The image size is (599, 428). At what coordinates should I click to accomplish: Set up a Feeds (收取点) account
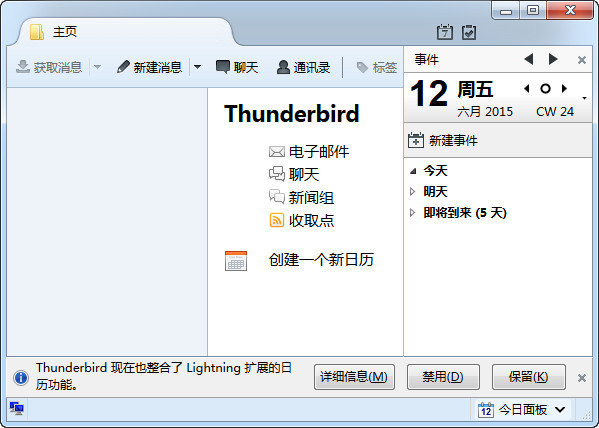tap(301, 220)
